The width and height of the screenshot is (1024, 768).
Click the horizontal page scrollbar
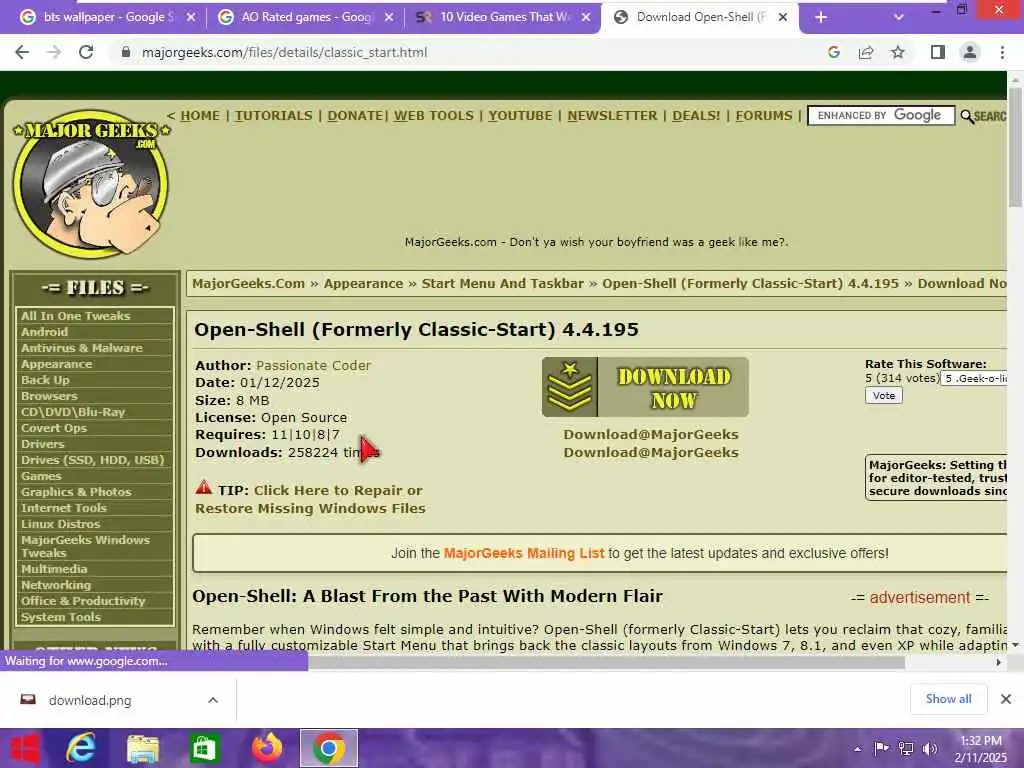tap(606, 662)
